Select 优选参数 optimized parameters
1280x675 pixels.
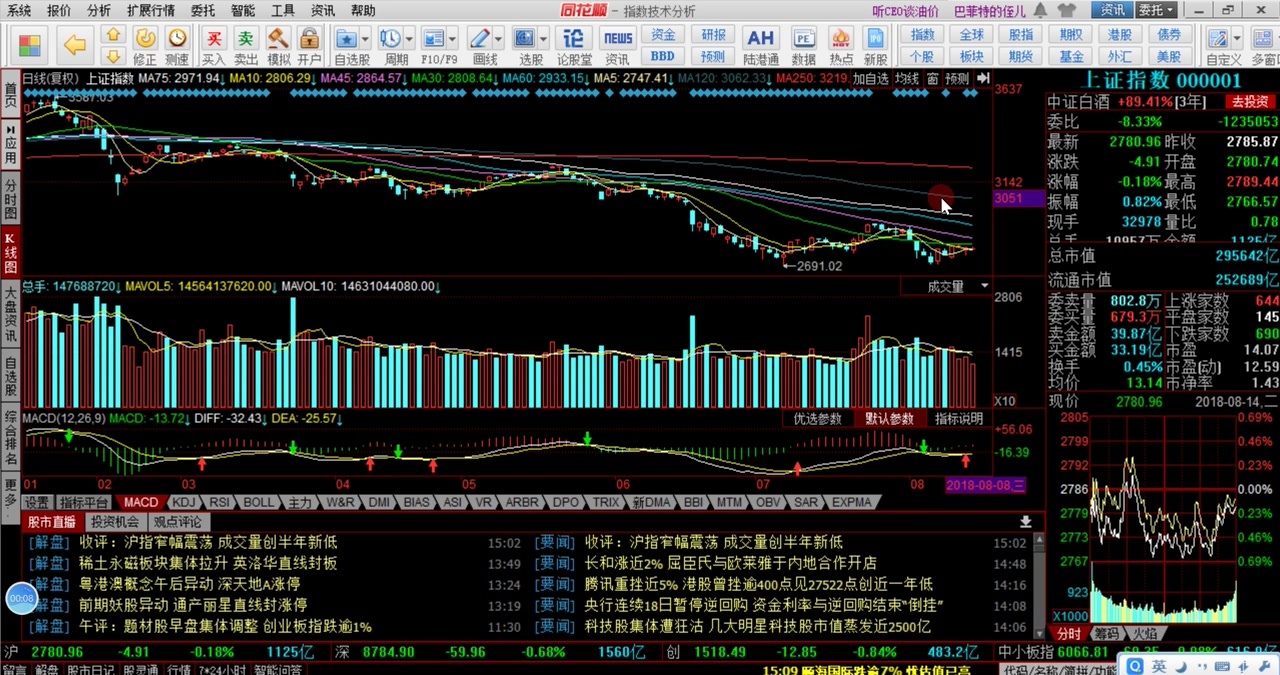817,418
